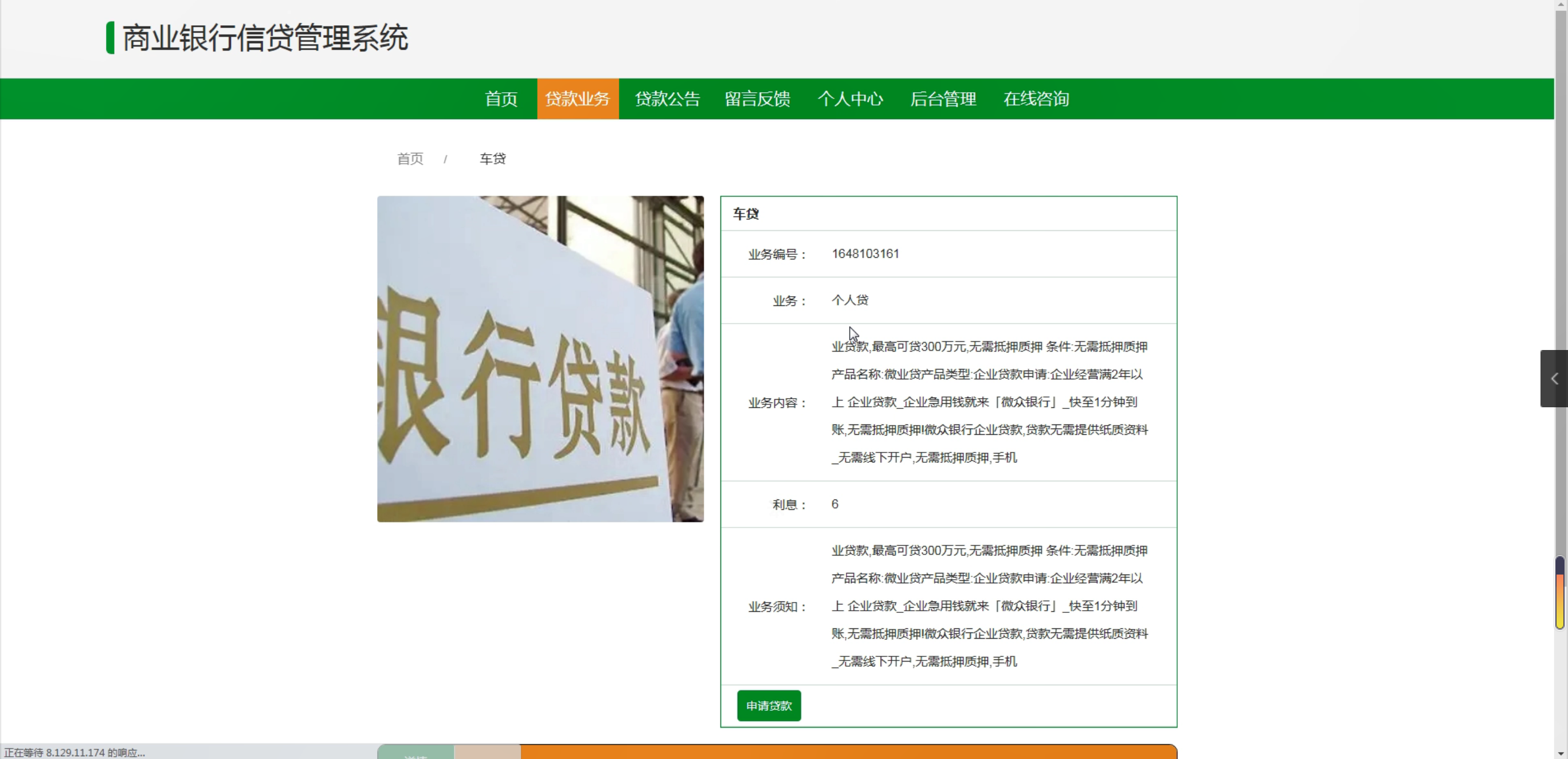The height and width of the screenshot is (759, 1568).
Task: Select the green tab below loan details
Action: pyautogui.click(x=415, y=752)
